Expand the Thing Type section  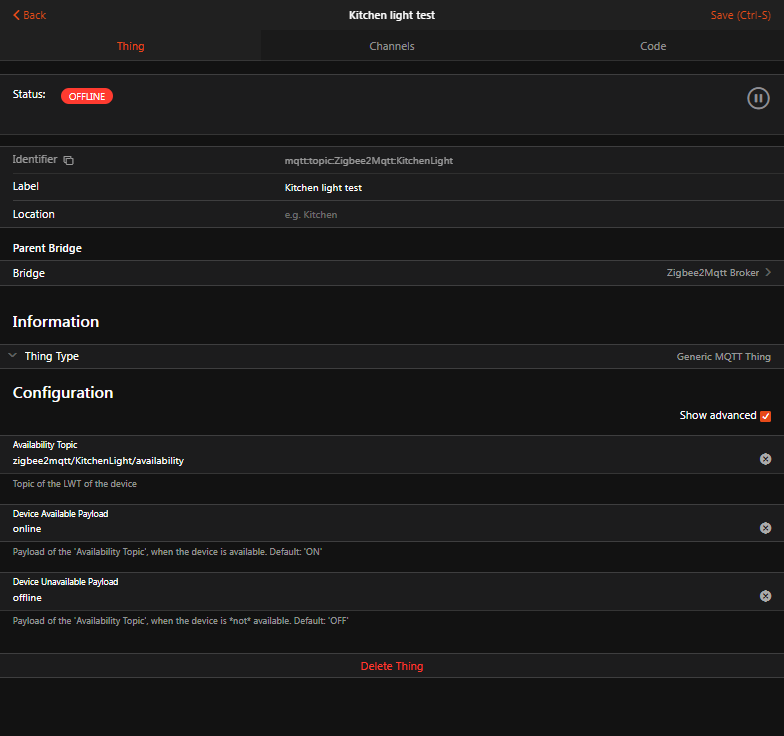coord(13,356)
